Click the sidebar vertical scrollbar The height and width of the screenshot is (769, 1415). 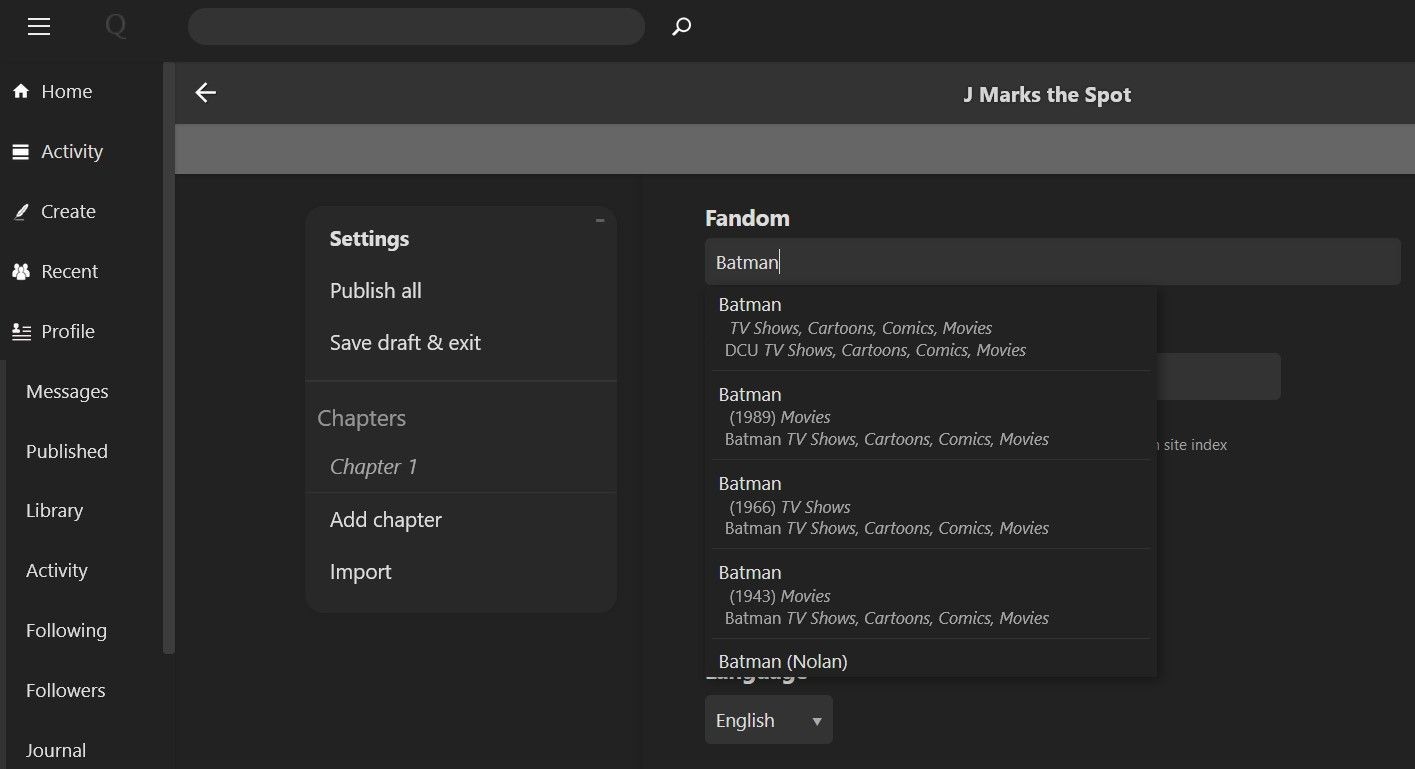[x=169, y=358]
